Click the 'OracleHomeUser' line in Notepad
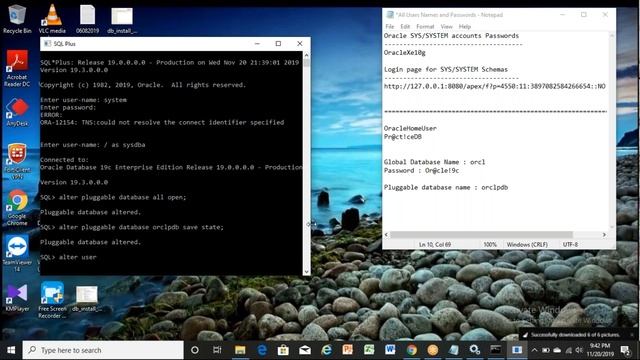This screenshot has height=360, width=640. [410, 128]
